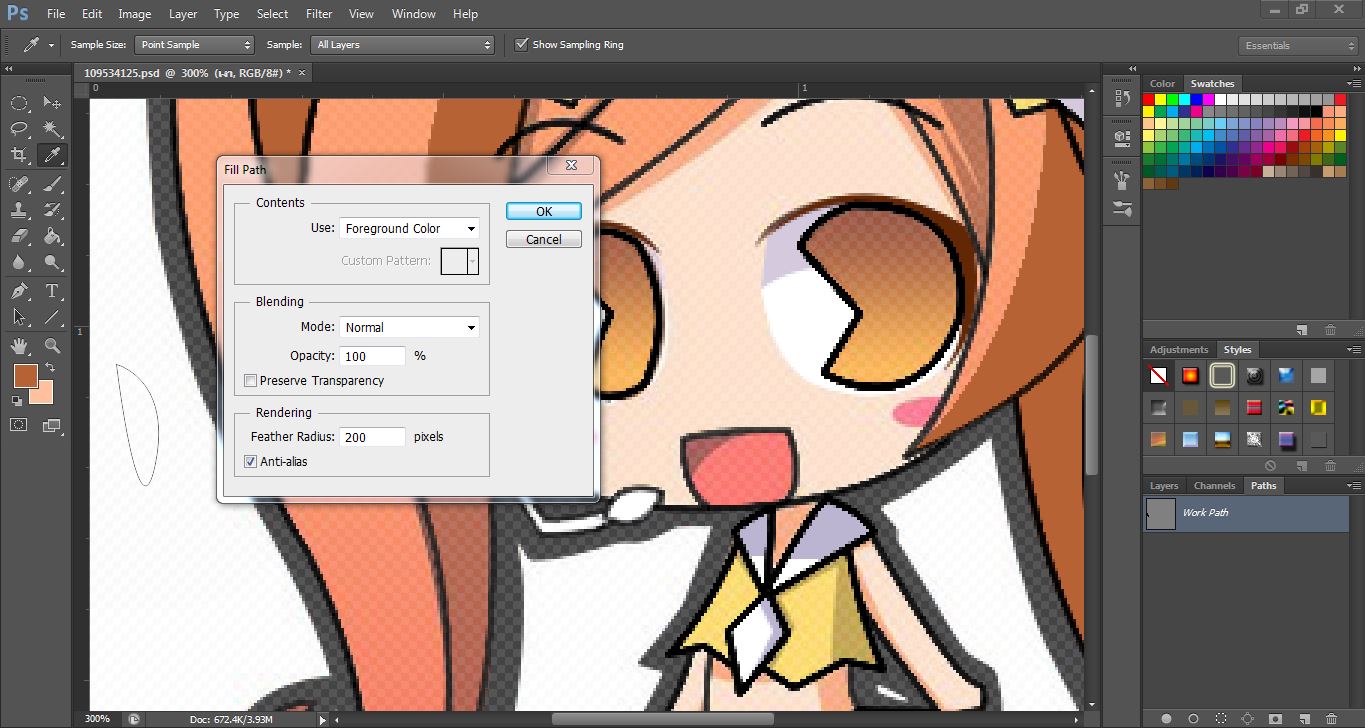Open the Brush Presets panel icon
The width and height of the screenshot is (1365, 728).
click(1121, 209)
